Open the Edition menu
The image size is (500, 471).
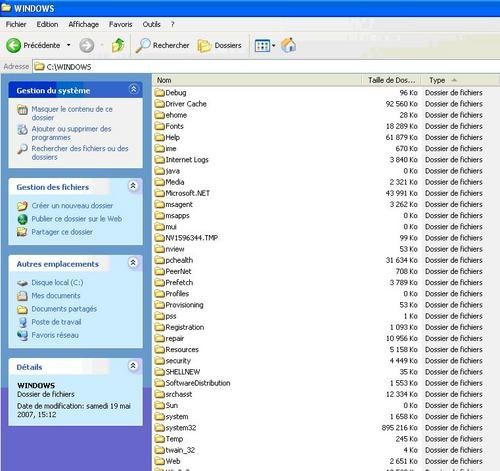tap(47, 24)
